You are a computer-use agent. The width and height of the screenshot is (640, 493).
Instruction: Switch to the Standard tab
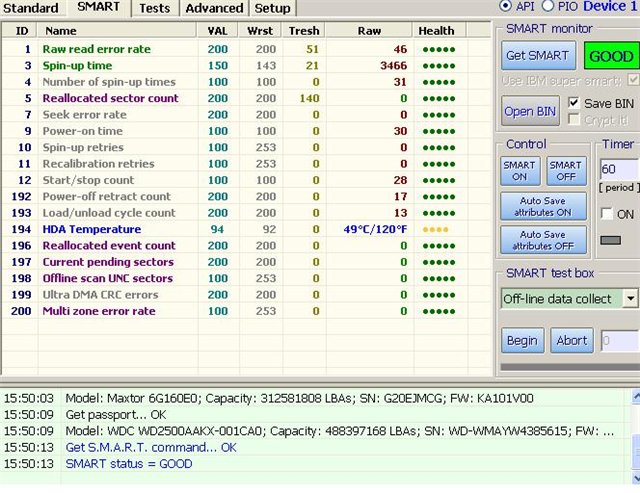30,8
